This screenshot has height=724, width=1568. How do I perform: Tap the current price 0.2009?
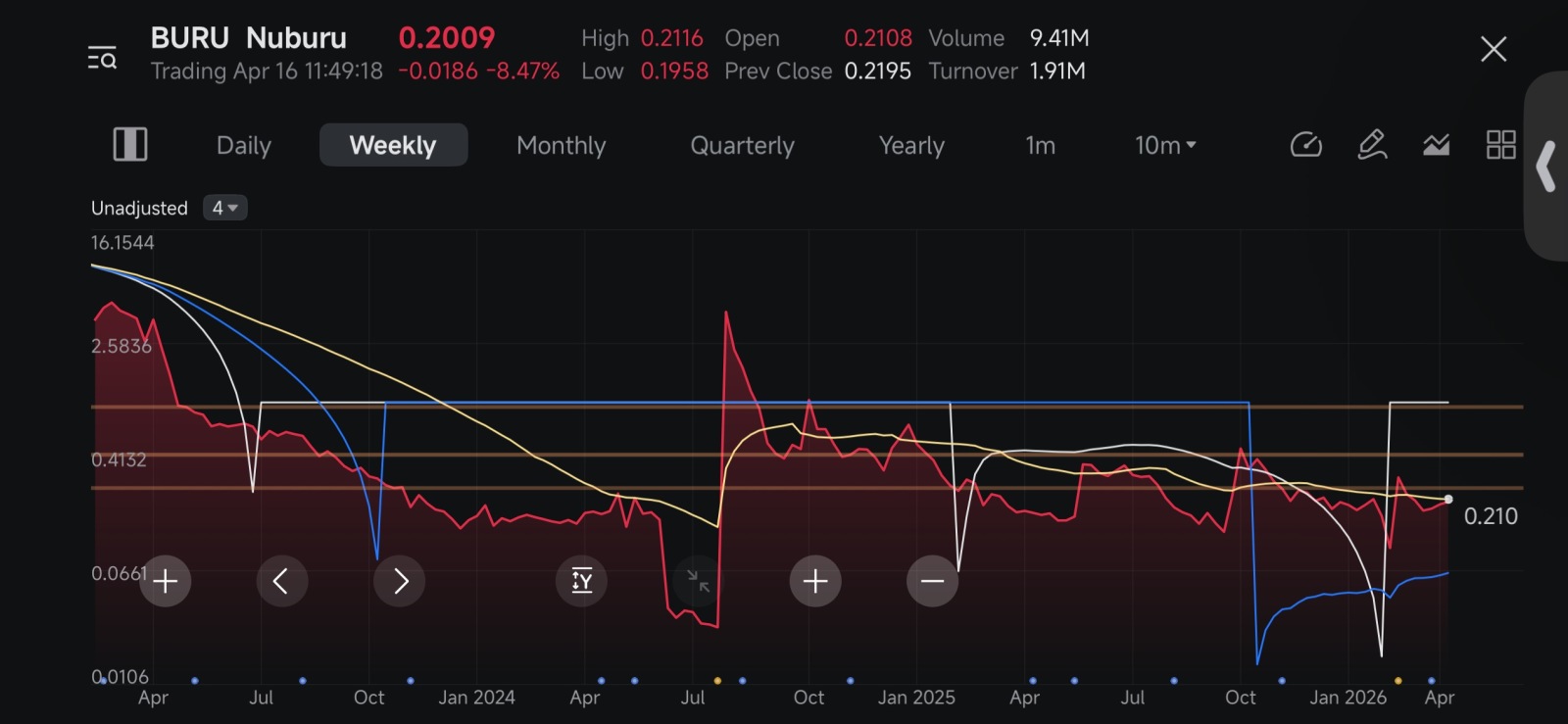coord(447,37)
